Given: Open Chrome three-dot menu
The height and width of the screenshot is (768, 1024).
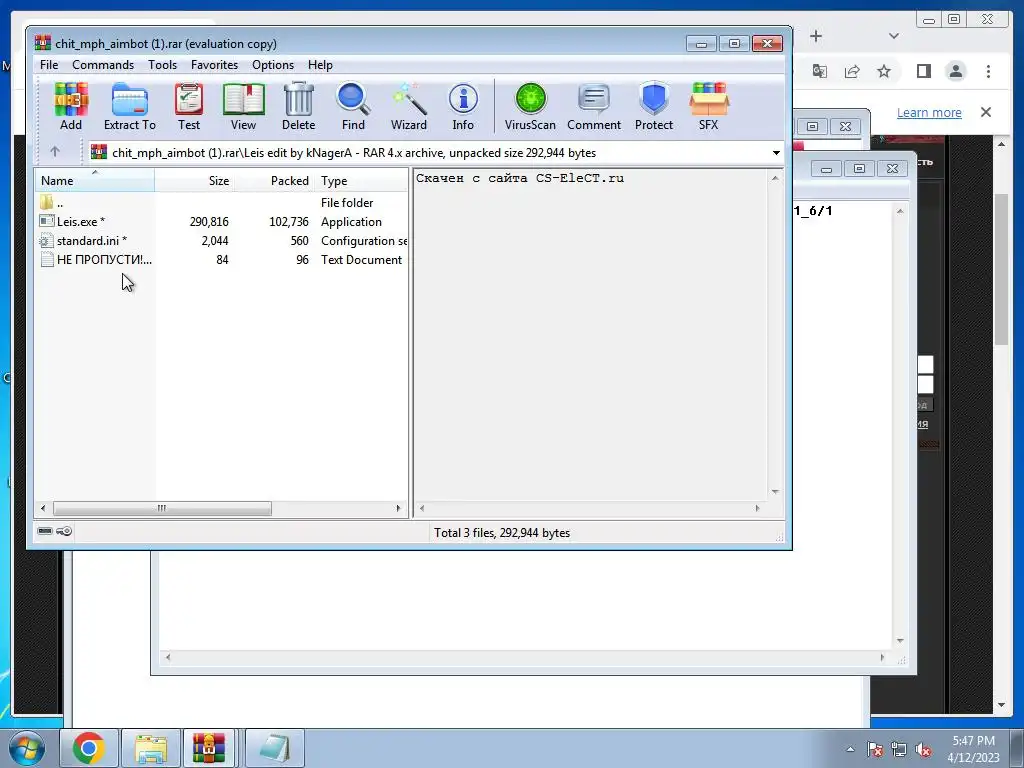Looking at the screenshot, I should (988, 71).
